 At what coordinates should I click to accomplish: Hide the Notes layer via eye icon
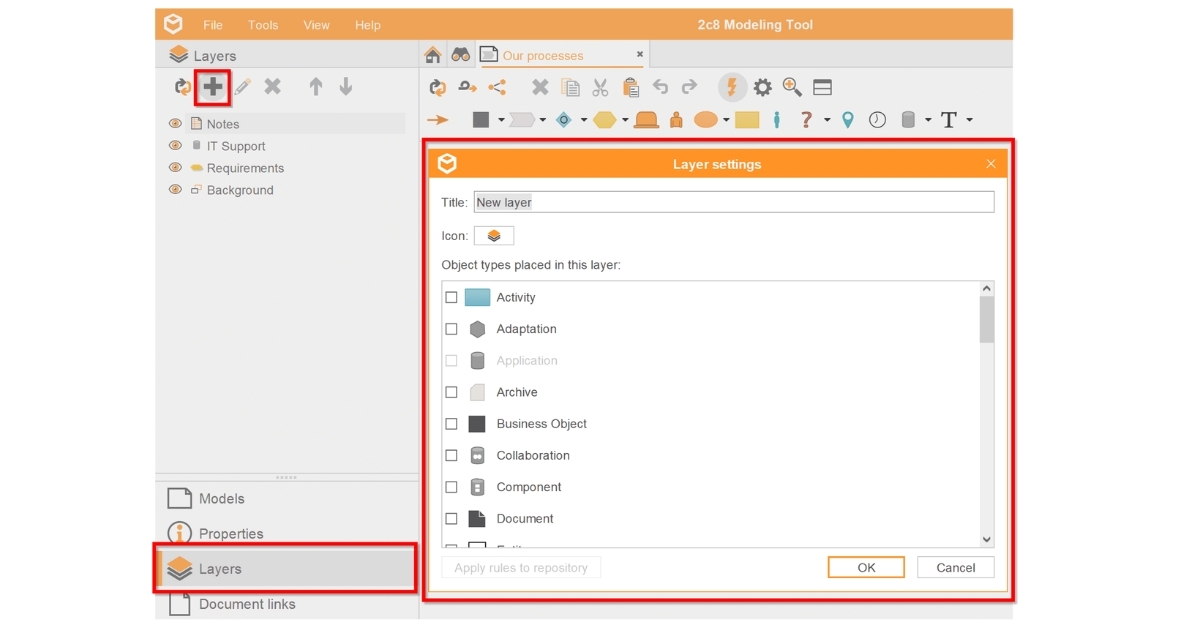coord(175,124)
